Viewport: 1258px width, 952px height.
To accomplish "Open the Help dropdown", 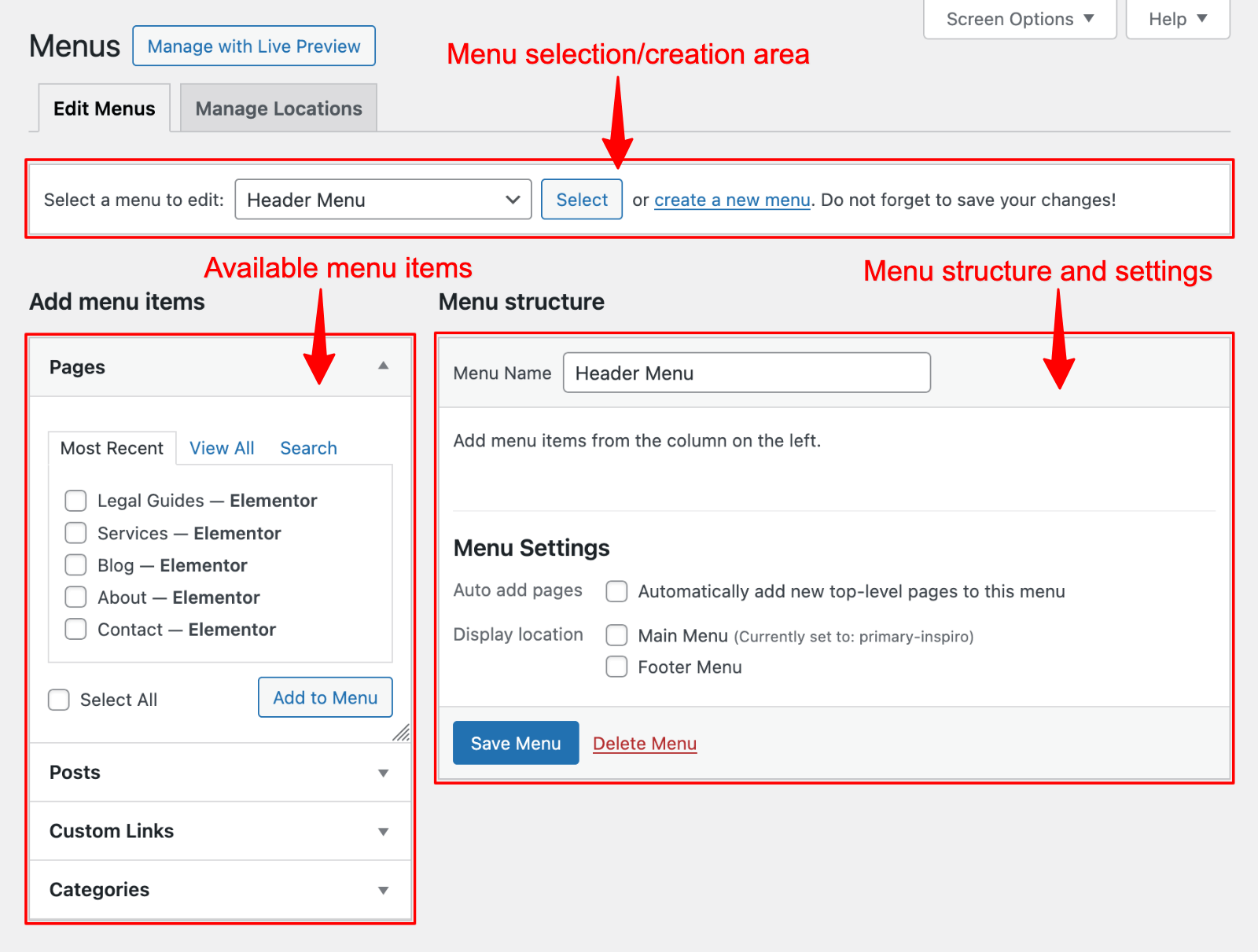I will [1177, 19].
